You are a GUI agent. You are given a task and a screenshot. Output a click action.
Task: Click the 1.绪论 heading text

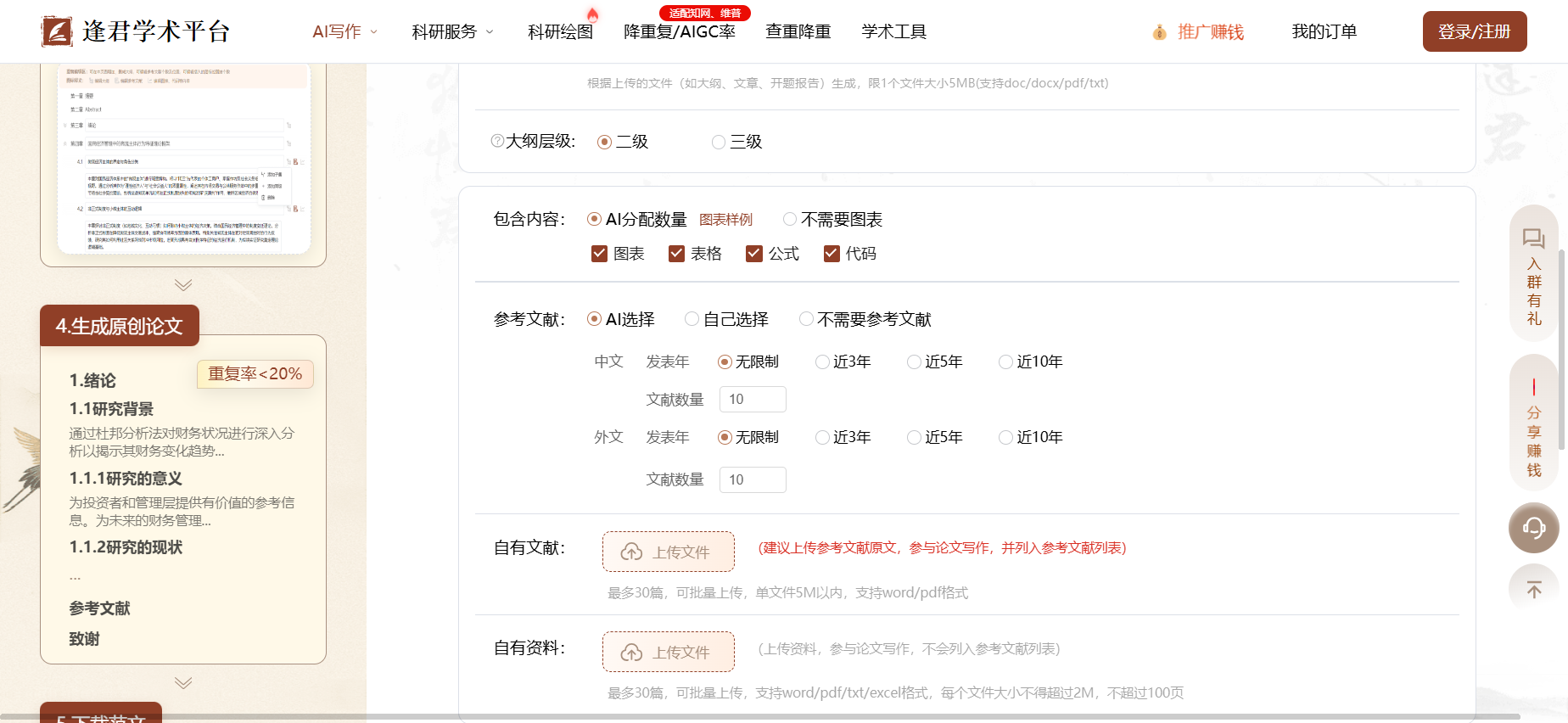click(92, 381)
